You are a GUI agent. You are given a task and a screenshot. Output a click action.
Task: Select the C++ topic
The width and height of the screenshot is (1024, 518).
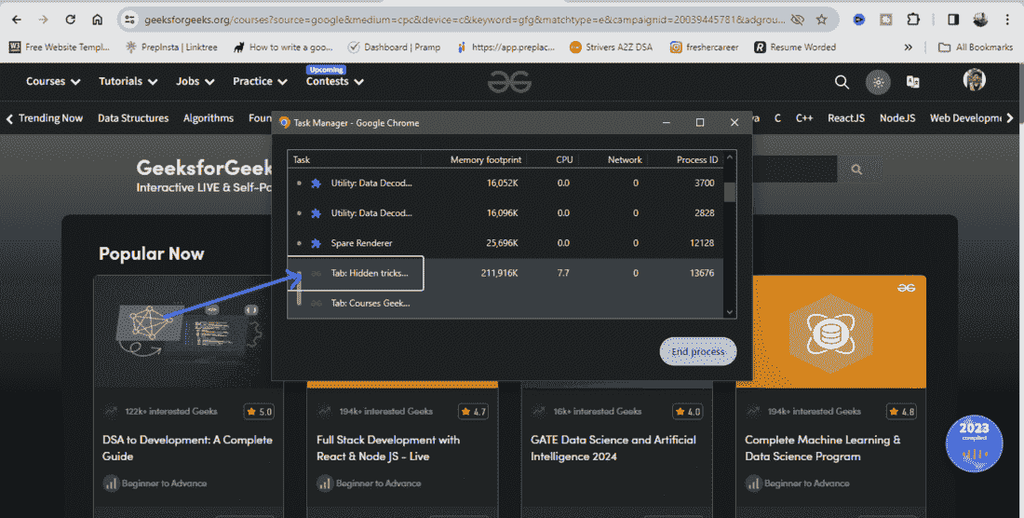pos(804,118)
